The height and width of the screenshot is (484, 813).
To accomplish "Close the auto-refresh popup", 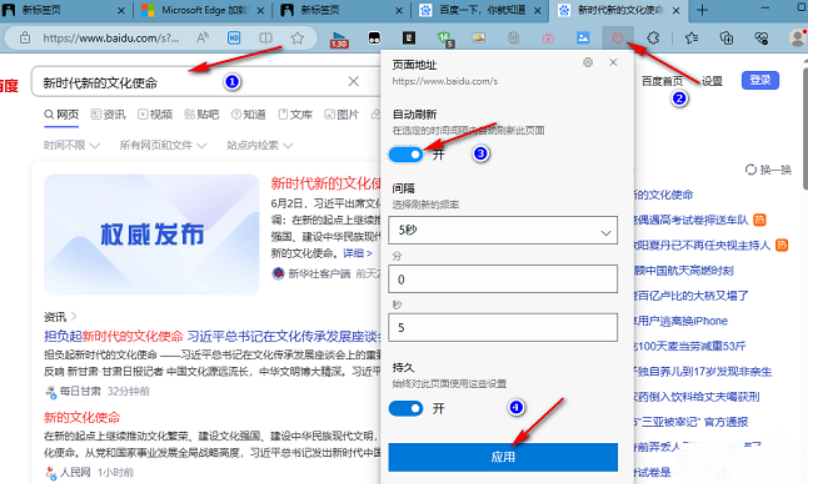I will [613, 62].
